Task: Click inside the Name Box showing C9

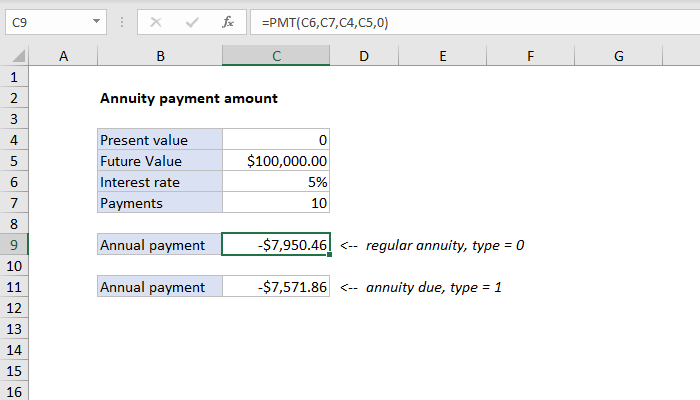Action: pyautogui.click(x=45, y=20)
